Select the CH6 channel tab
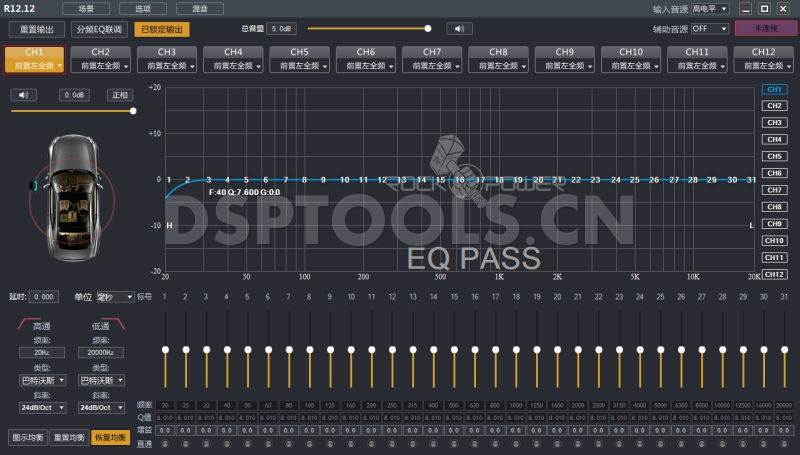 (365, 51)
